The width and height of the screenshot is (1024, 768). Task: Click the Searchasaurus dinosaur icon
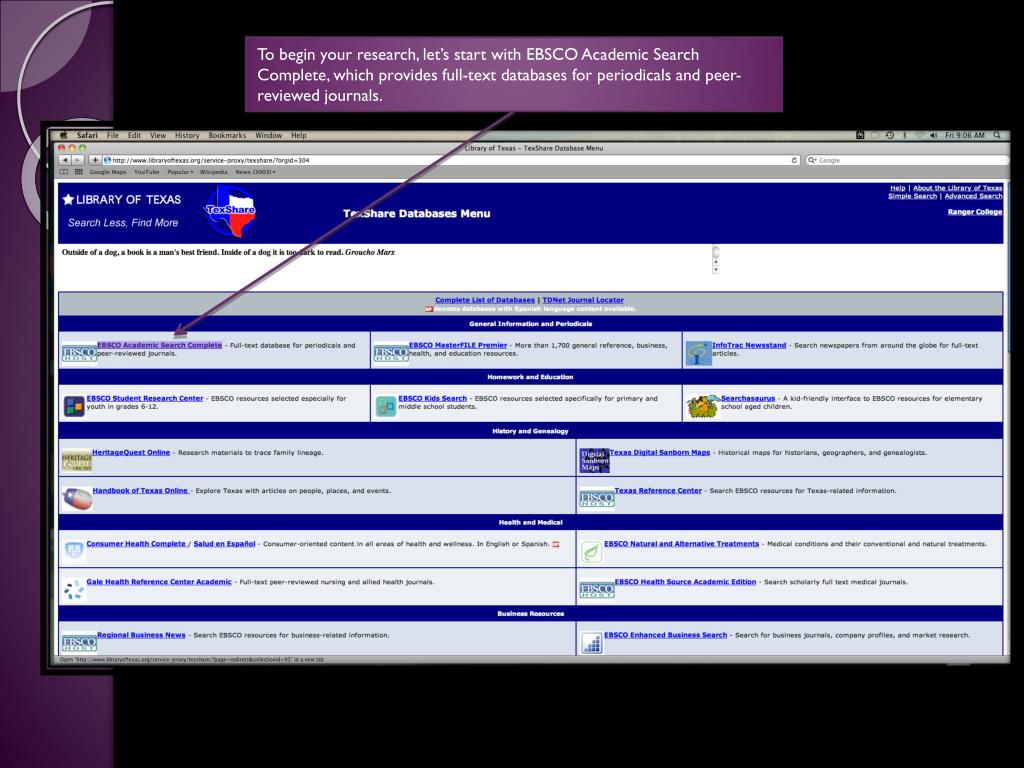703,406
